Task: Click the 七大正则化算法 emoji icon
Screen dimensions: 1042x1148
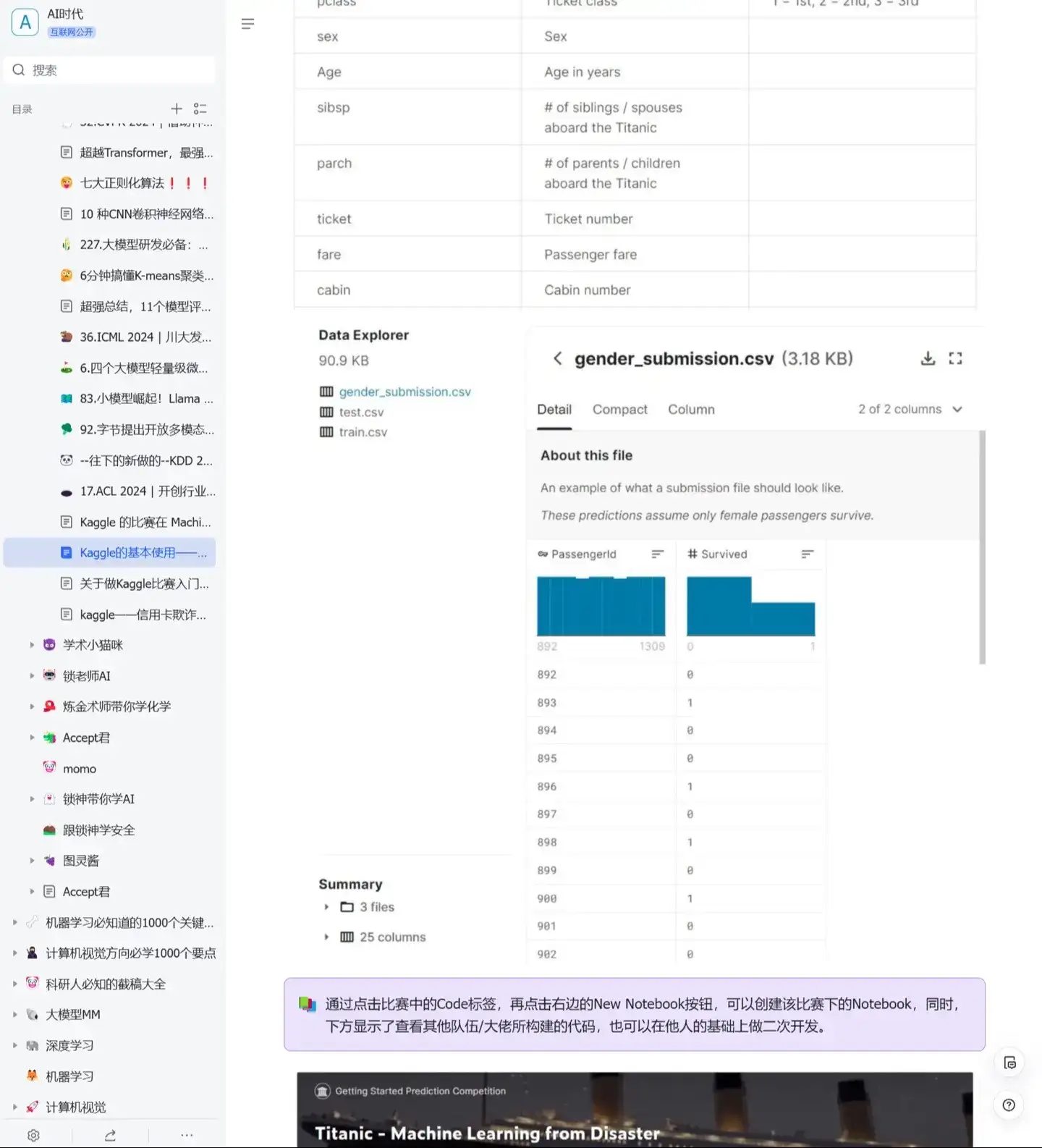Action: [x=67, y=182]
